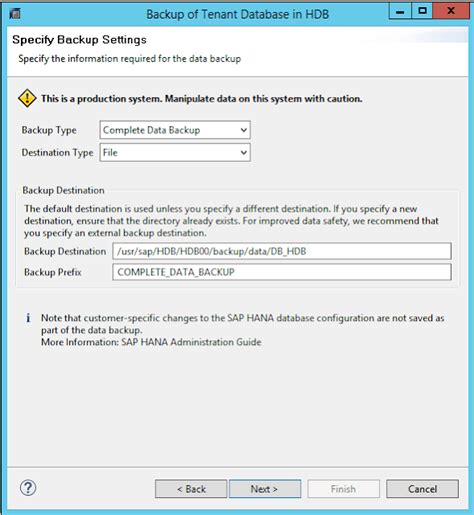Click the 'Specify Backup Settings' heading
The height and width of the screenshot is (515, 474).
coord(79,40)
